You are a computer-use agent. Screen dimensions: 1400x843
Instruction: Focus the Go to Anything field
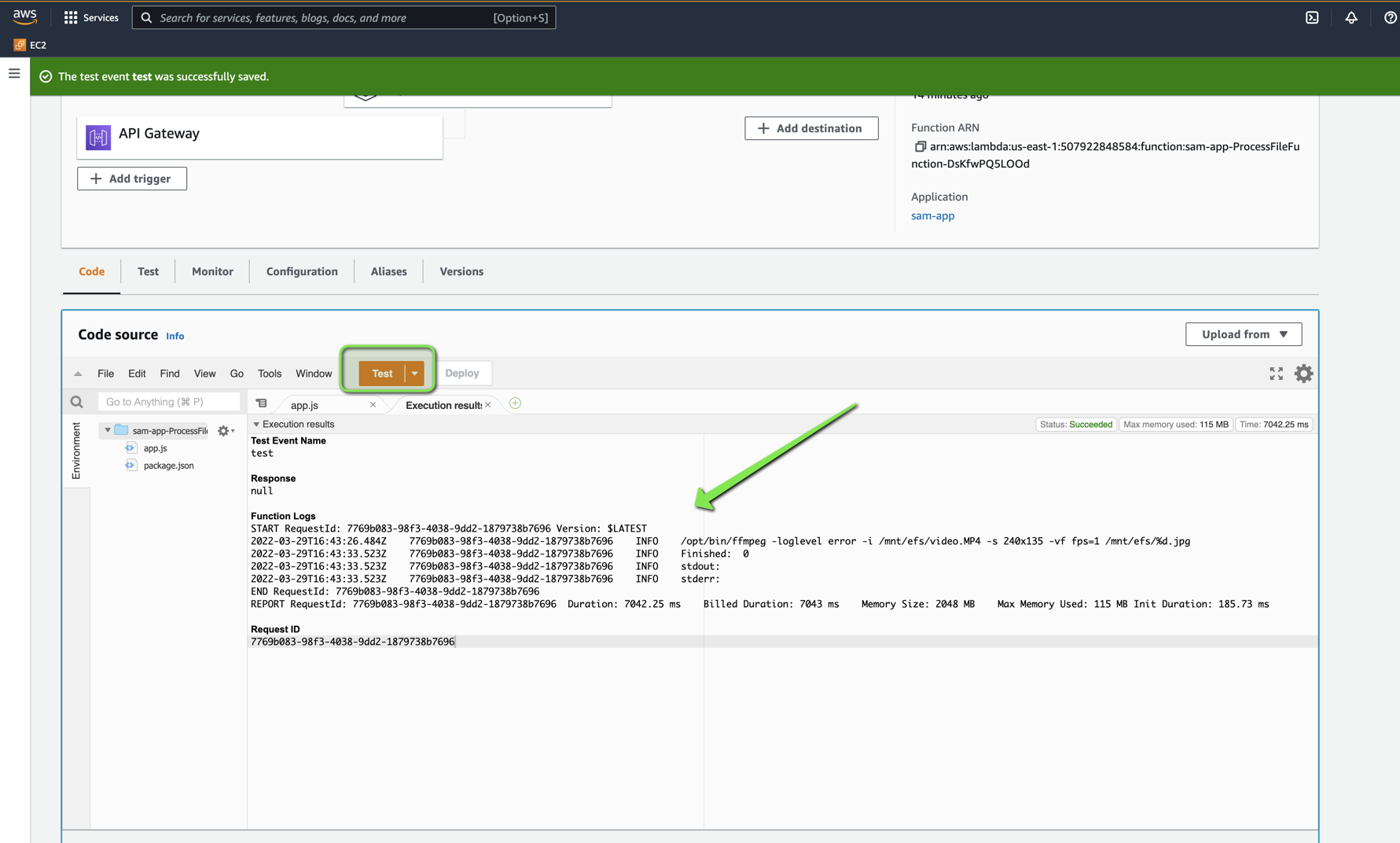pos(168,402)
